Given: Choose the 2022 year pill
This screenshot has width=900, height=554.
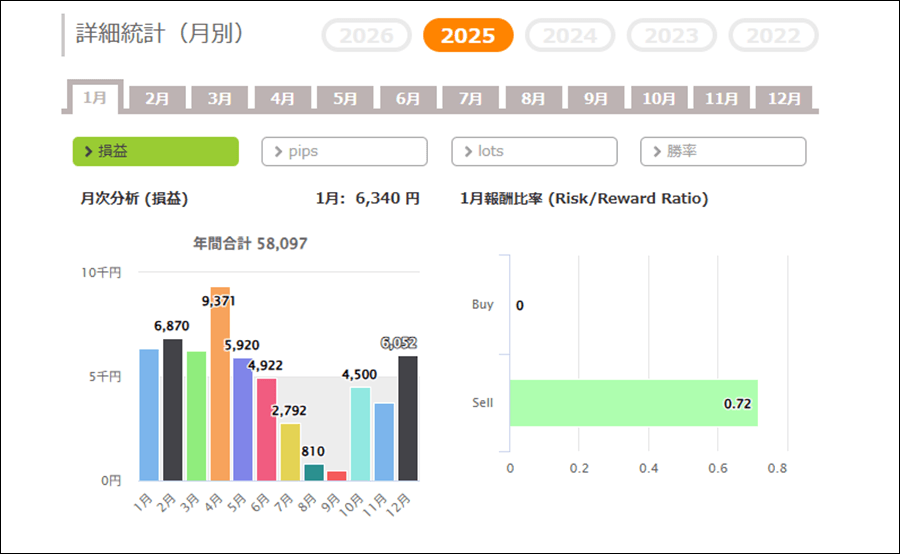Looking at the screenshot, I should point(773,36).
